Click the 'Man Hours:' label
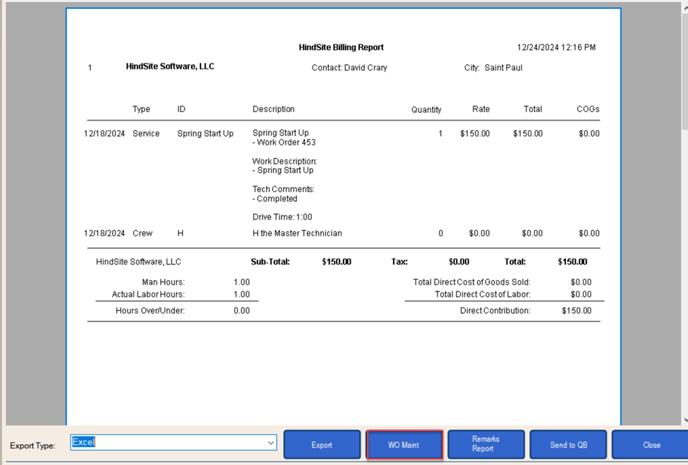Viewport: 688px width, 465px height. tap(163, 282)
